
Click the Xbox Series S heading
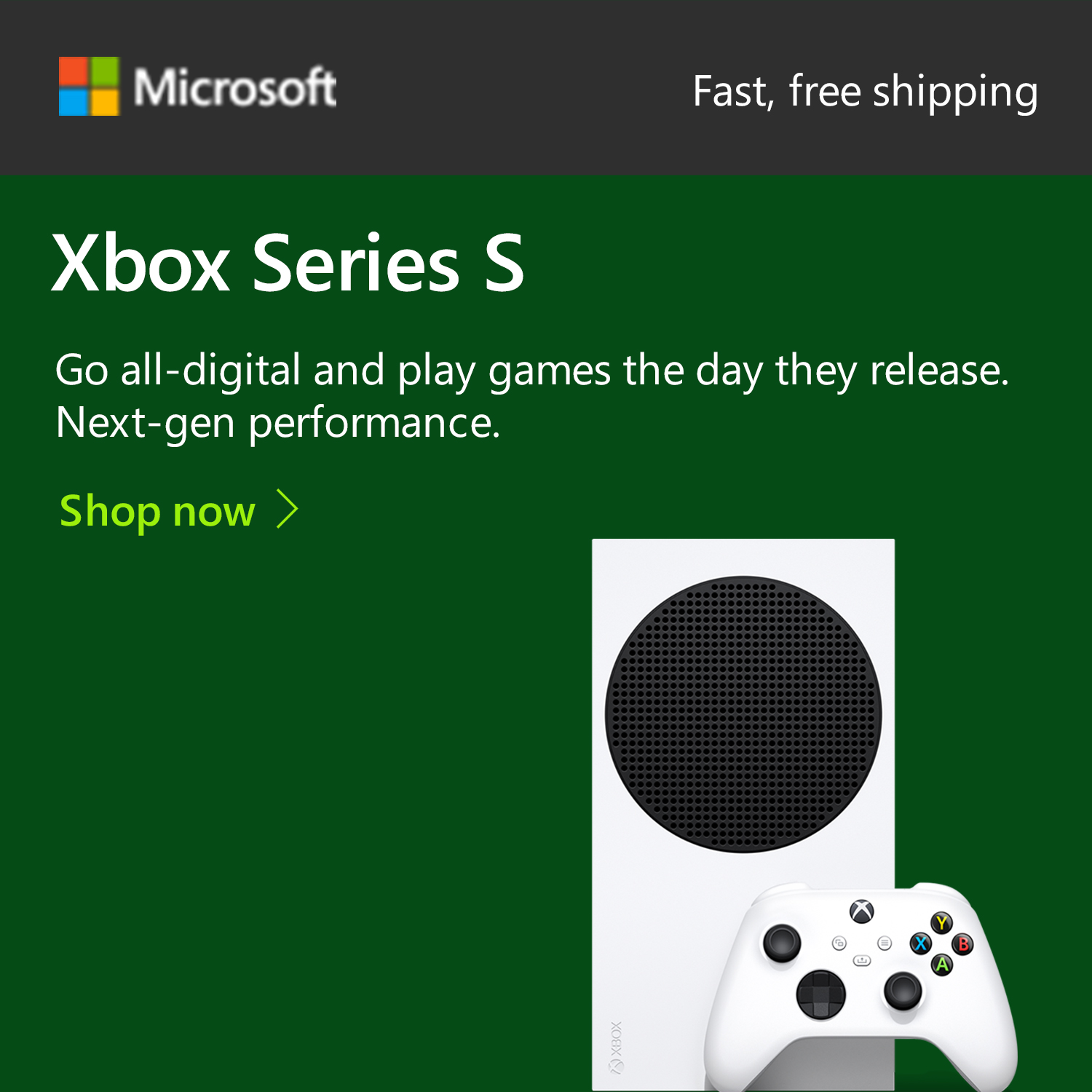pos(288,264)
